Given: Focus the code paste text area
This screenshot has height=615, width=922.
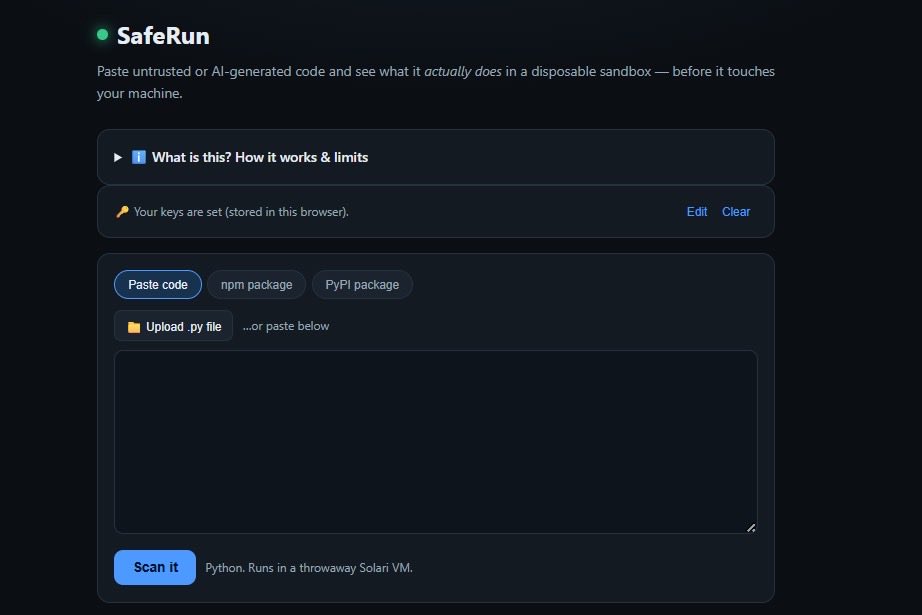Looking at the screenshot, I should (436, 442).
